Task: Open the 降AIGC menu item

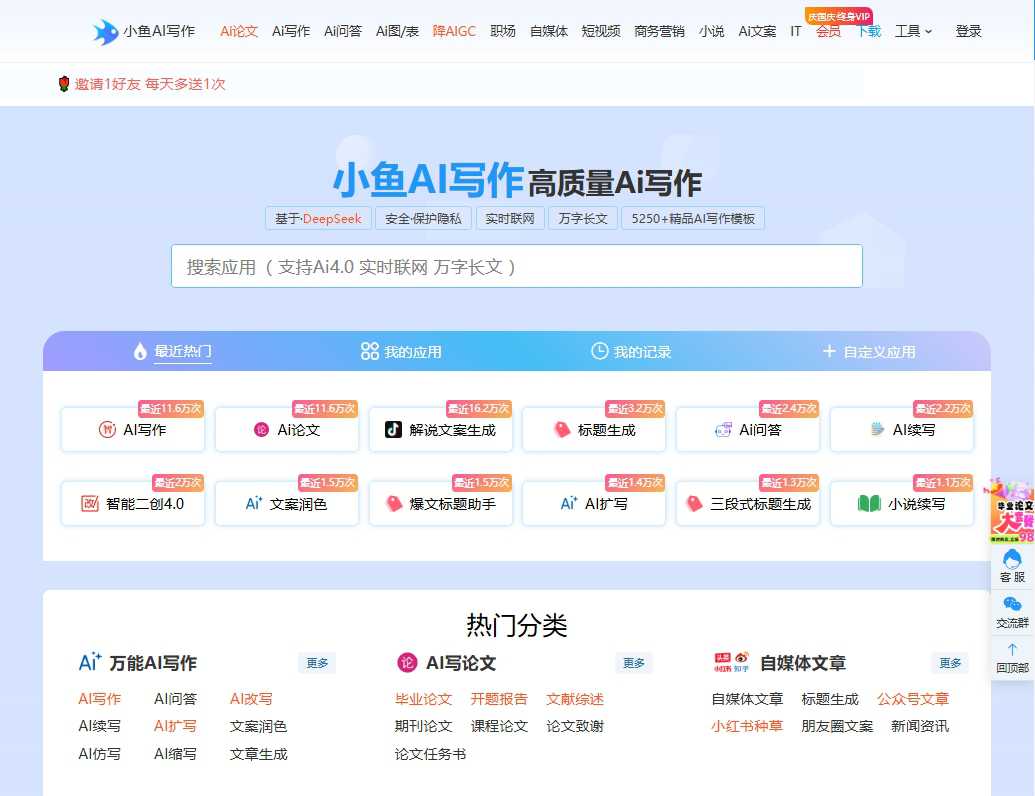Action: pos(454,31)
